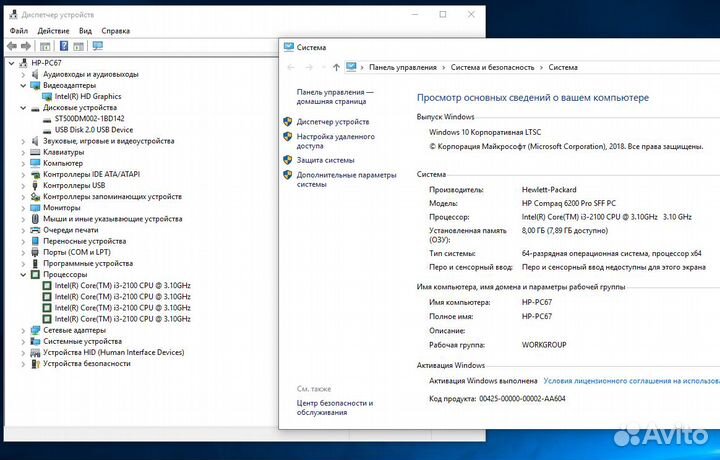
Task: Click the Клавиатуры keyboard icon
Action: 35,152
